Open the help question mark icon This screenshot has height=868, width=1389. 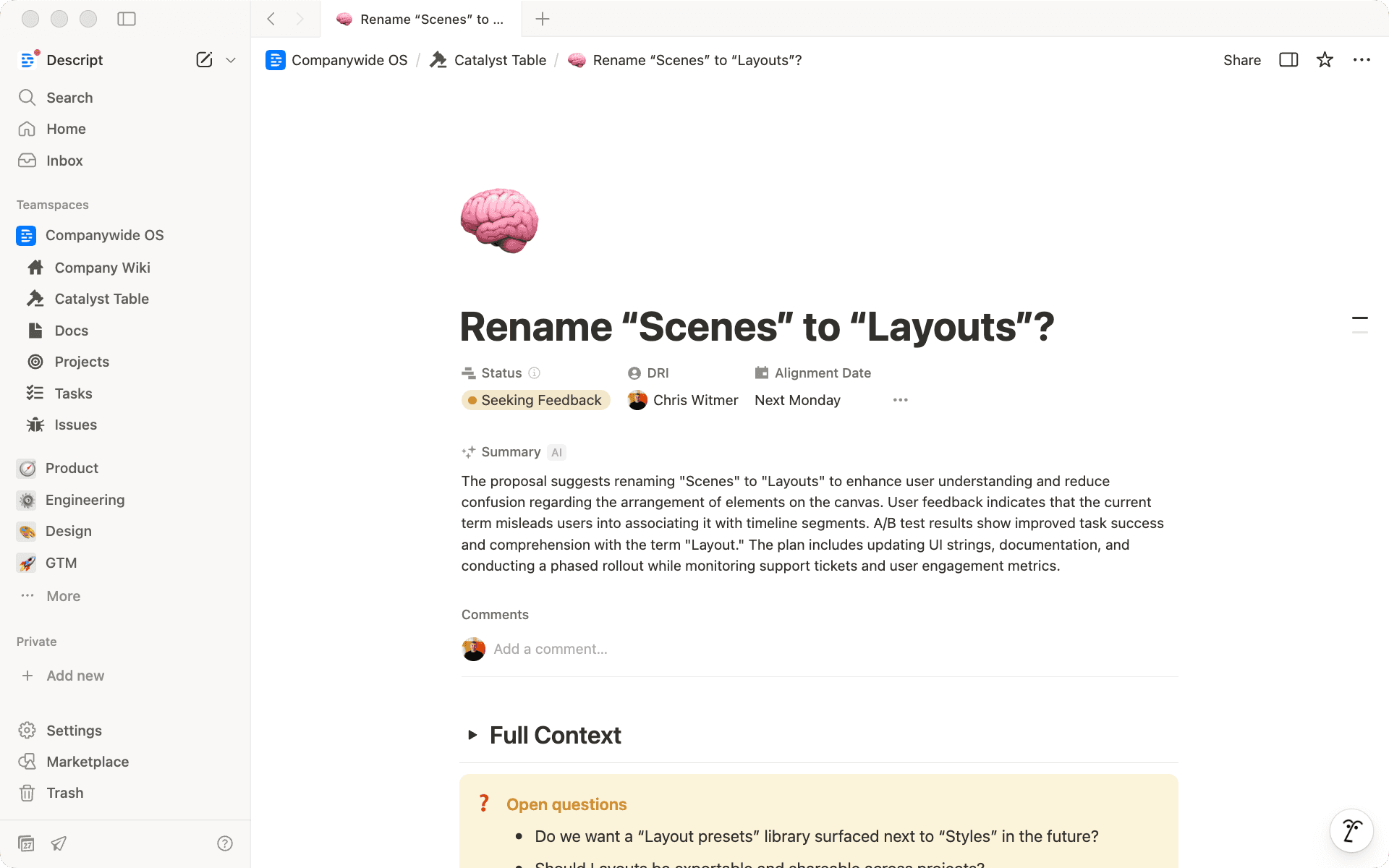pos(225,843)
